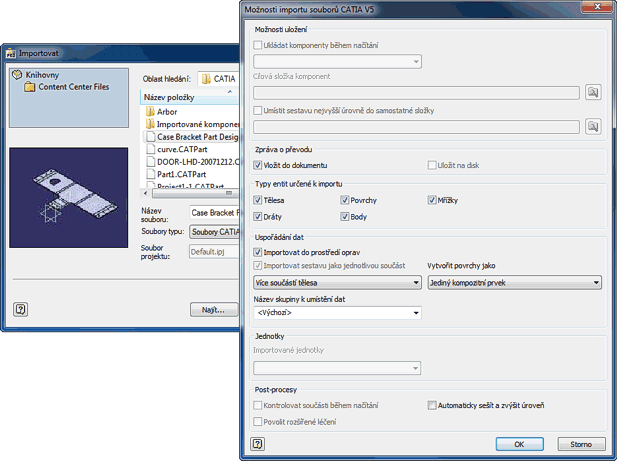Screen dimensions: 617x461
Task: Uncheck Dráty entity type
Action: (258, 217)
